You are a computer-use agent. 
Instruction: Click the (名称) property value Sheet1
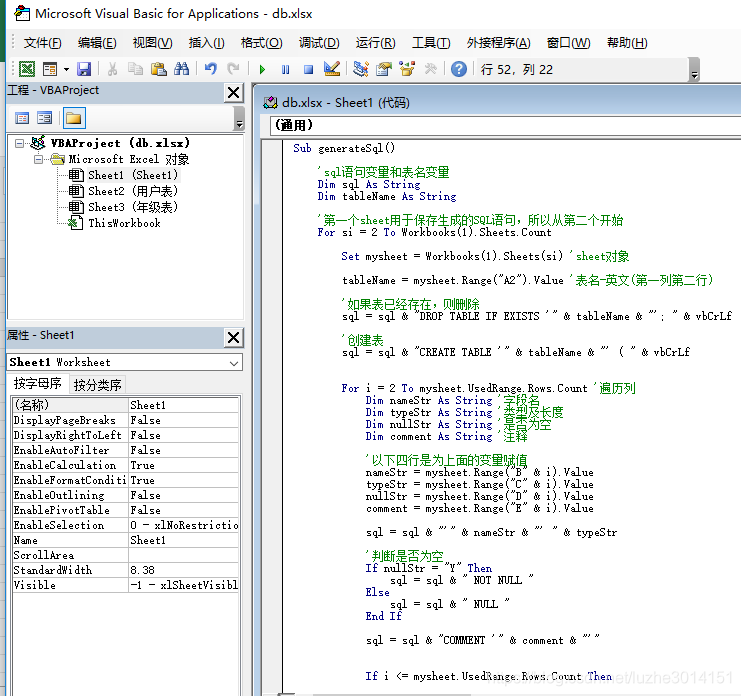click(x=183, y=405)
